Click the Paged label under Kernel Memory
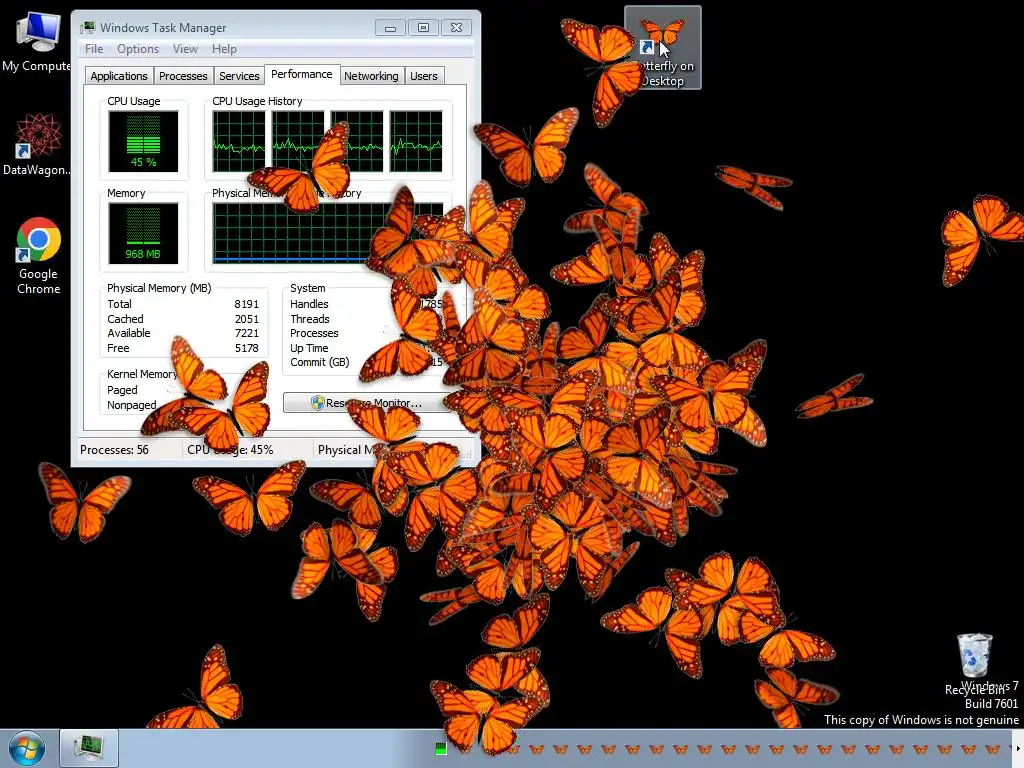The height and width of the screenshot is (768, 1024). pyautogui.click(x=122, y=390)
